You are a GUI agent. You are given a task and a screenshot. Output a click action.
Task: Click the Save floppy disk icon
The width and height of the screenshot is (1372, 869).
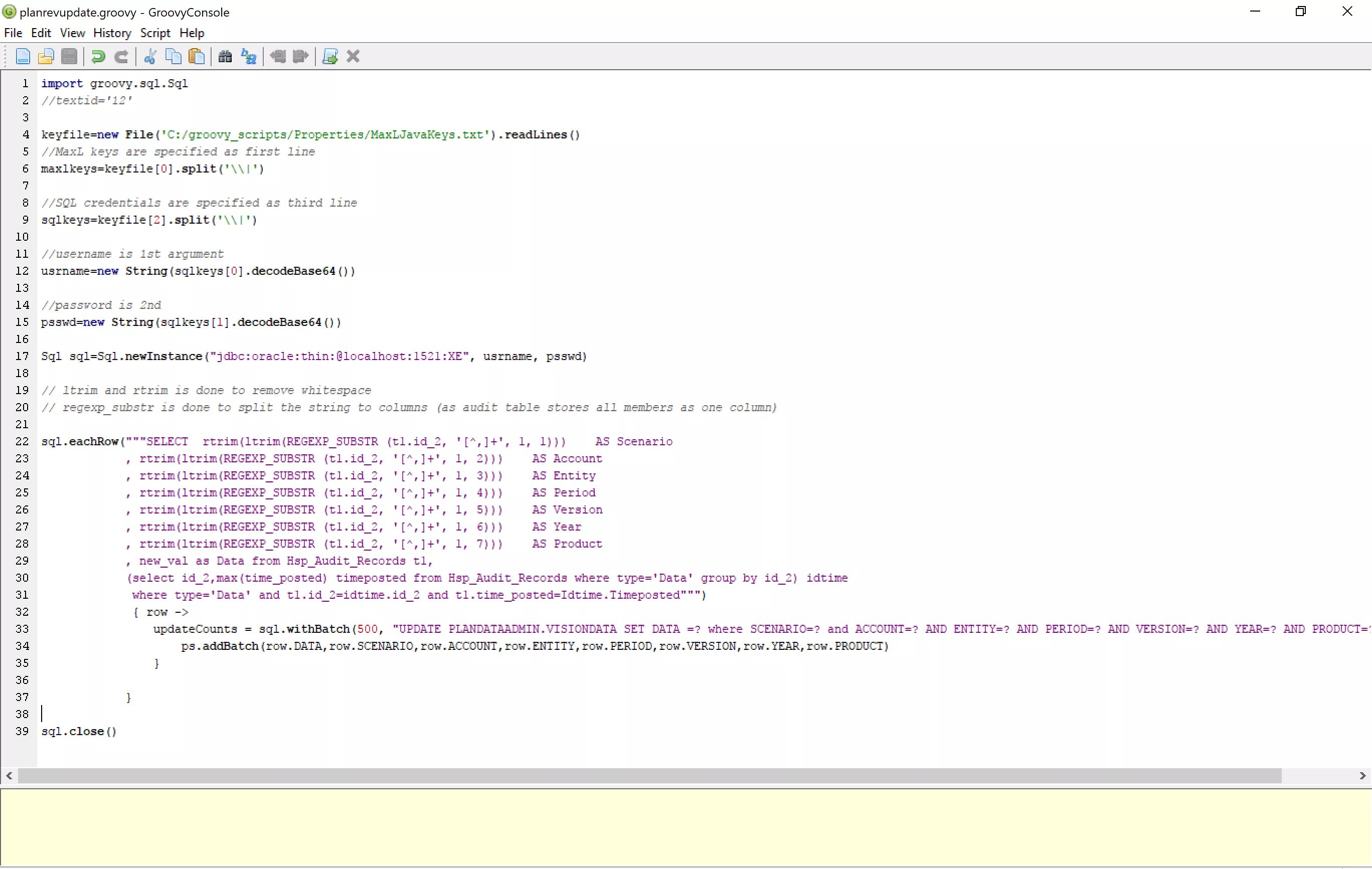[x=69, y=57]
